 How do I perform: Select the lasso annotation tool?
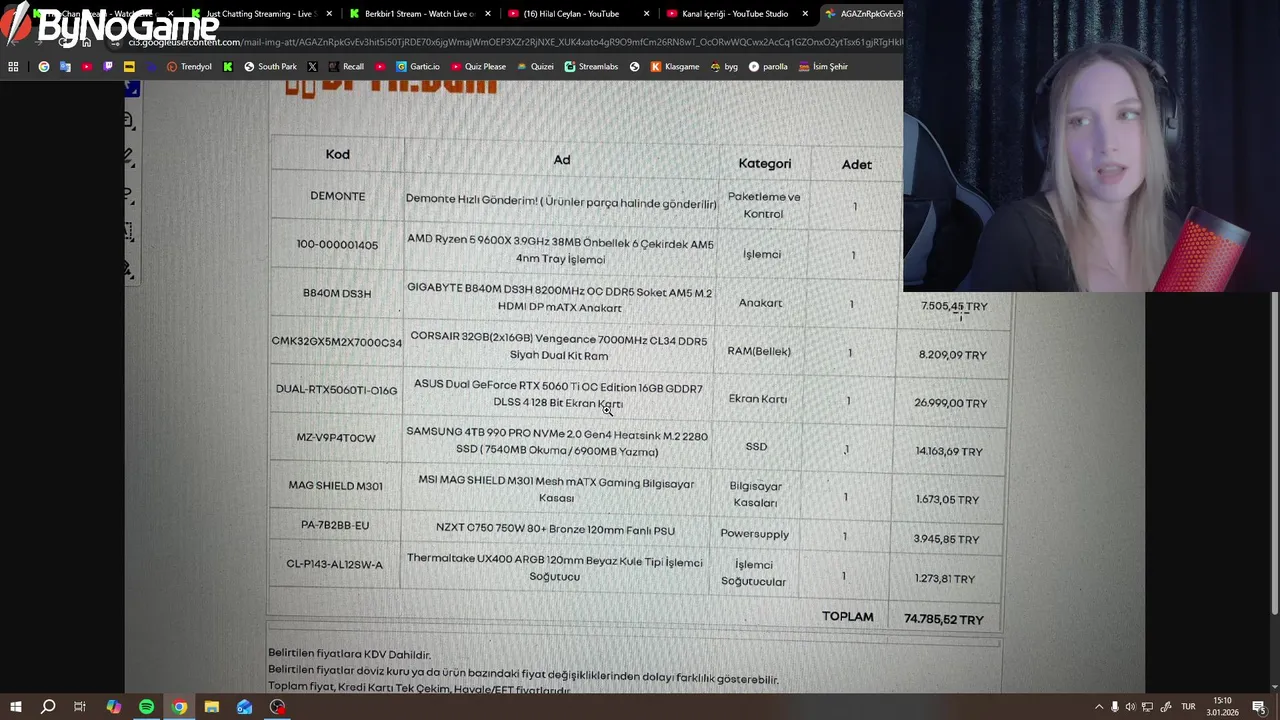129,193
